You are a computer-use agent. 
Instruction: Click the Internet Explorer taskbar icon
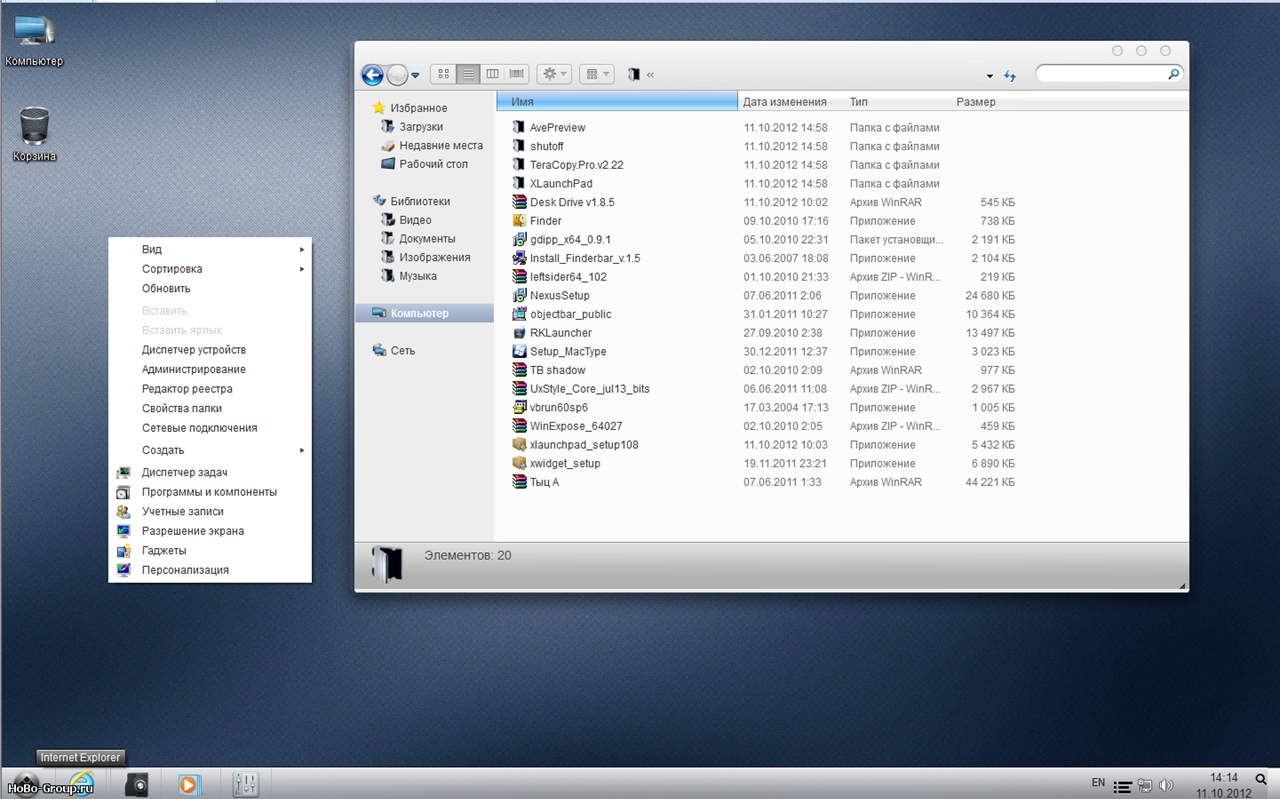[x=80, y=784]
